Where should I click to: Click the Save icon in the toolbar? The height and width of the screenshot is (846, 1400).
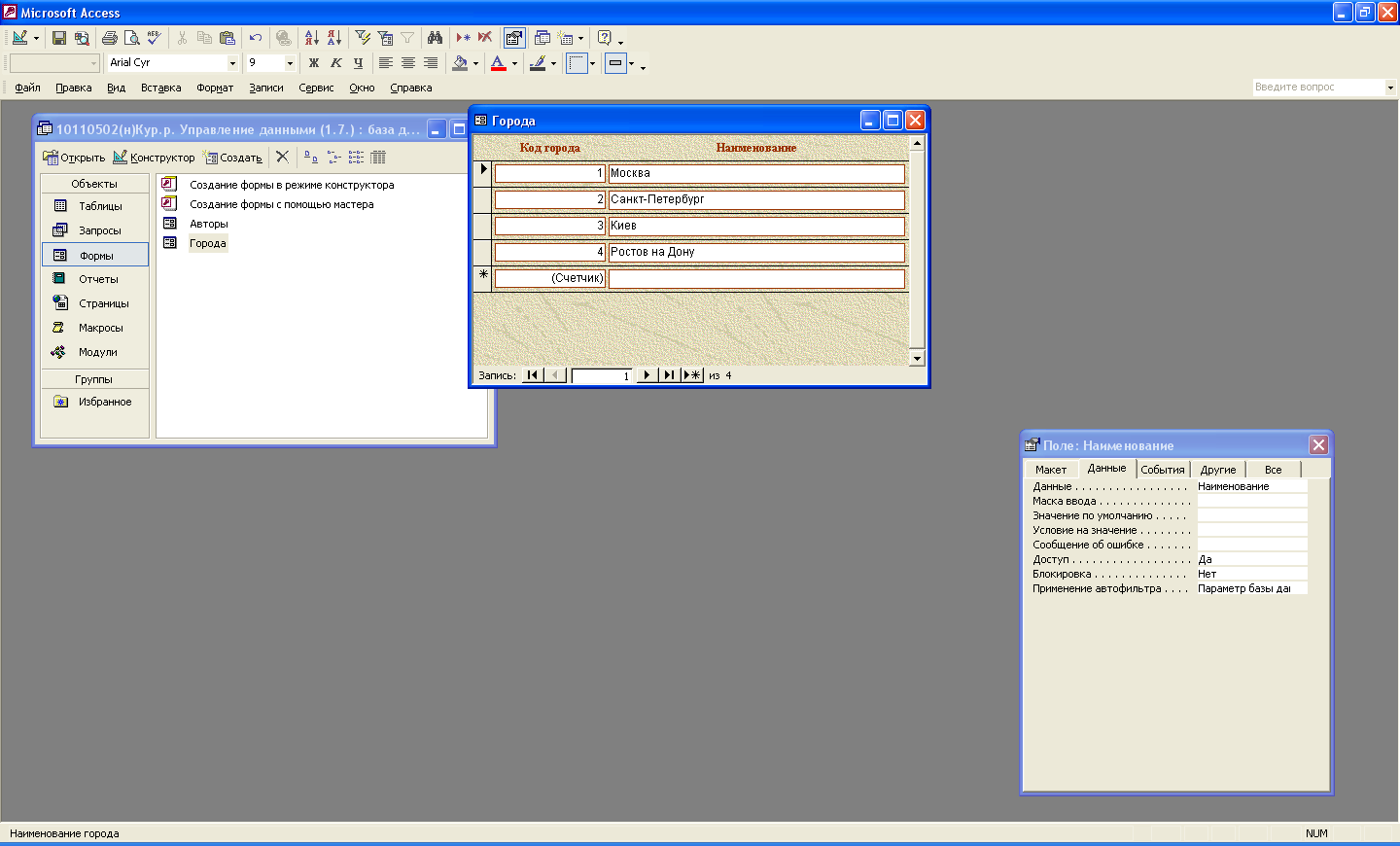pyautogui.click(x=59, y=38)
